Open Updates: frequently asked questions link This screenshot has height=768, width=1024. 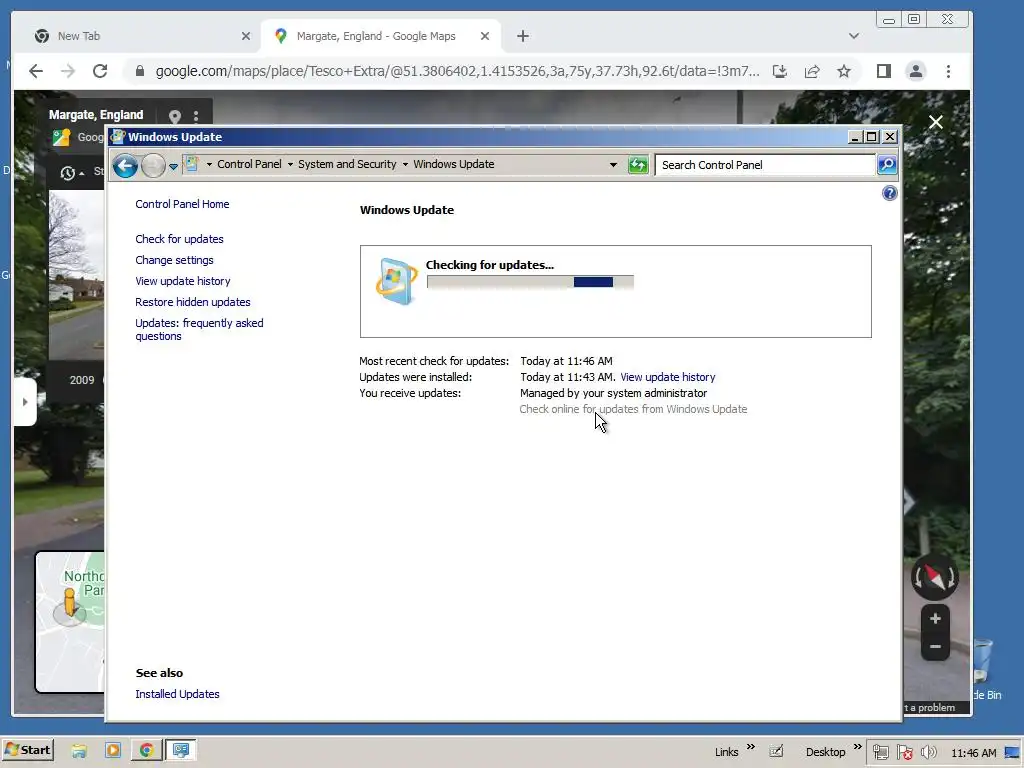point(199,329)
